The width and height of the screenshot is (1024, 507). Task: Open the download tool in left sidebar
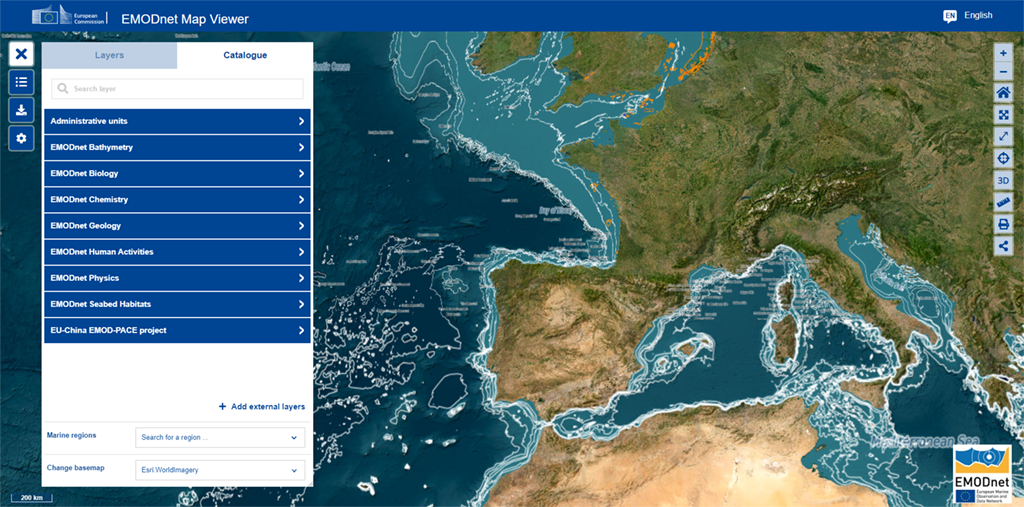[x=21, y=110]
